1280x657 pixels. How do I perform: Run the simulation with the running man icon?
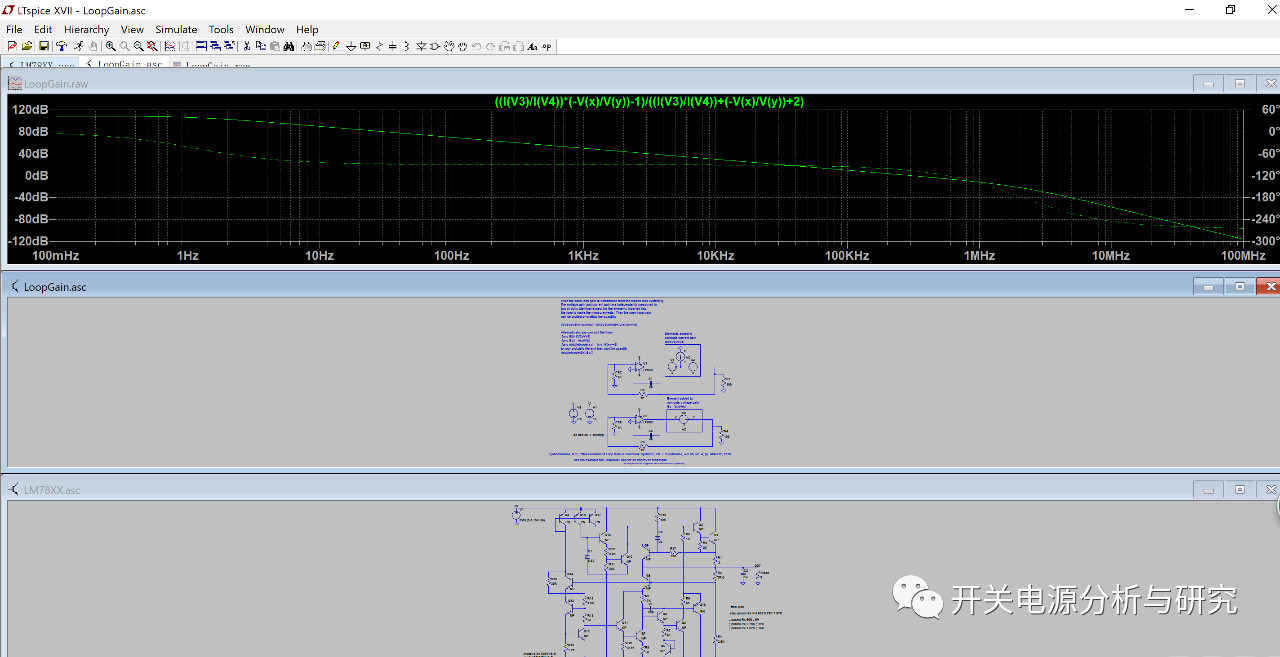(x=79, y=46)
